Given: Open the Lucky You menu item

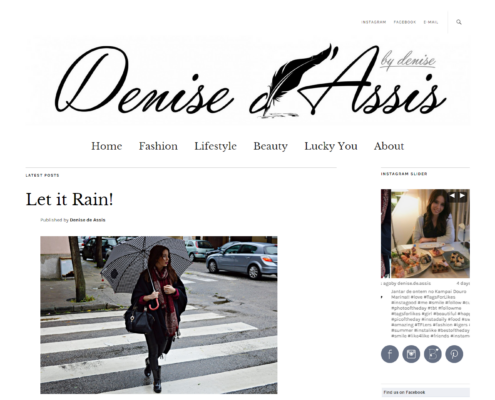Looking at the screenshot, I should 331,146.
